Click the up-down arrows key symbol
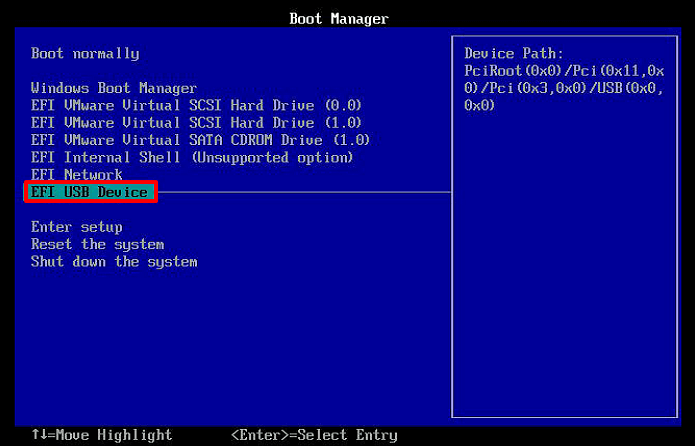Image resolution: width=695 pixels, height=446 pixels. pyautogui.click(x=38, y=435)
